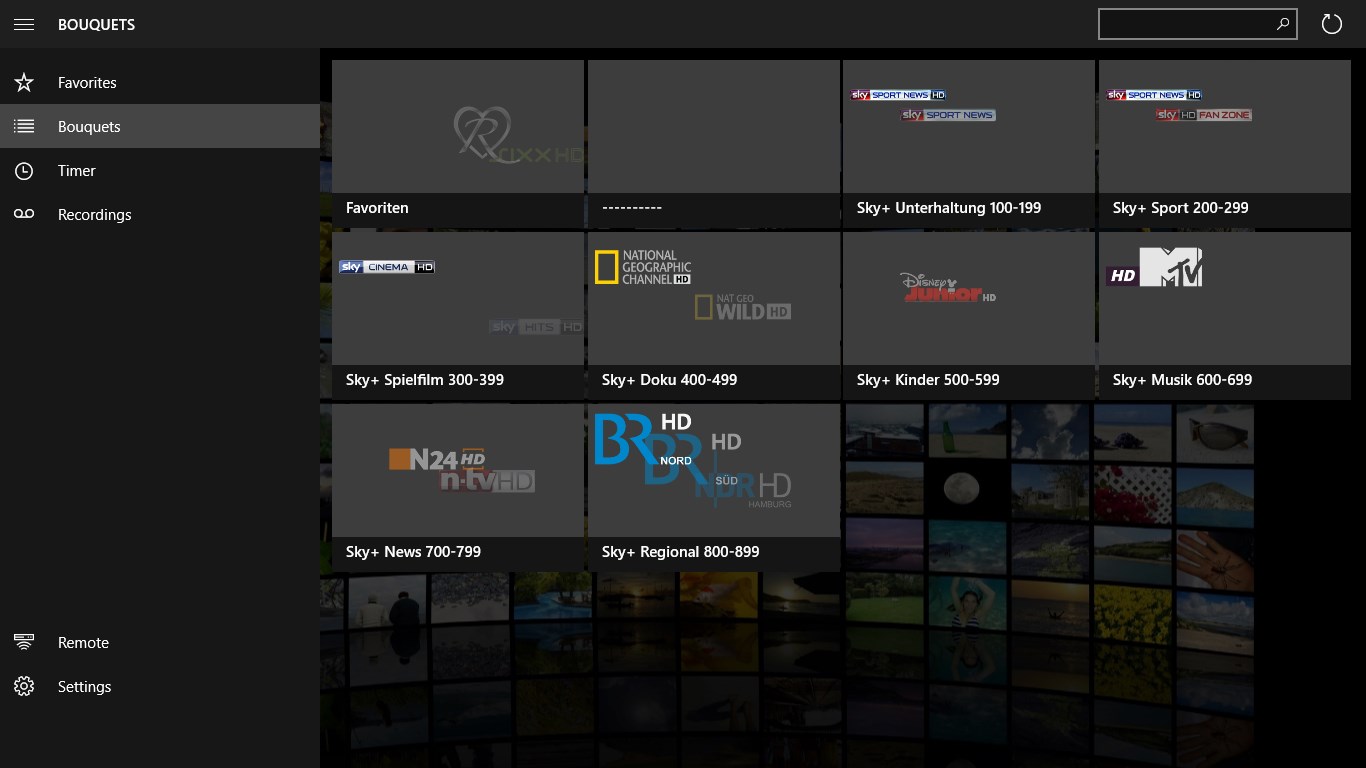Open Sky+ Musik 600-699 bouquet
The width and height of the screenshot is (1366, 768).
pos(1225,316)
